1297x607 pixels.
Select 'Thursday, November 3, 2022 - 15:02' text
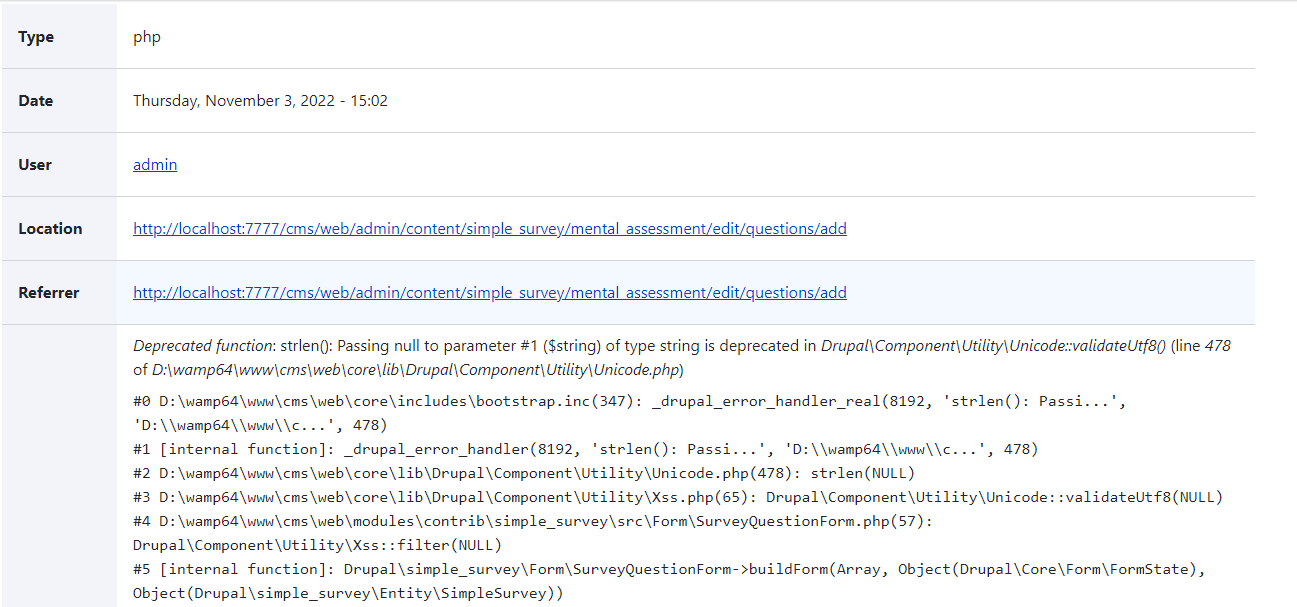[x=260, y=101]
